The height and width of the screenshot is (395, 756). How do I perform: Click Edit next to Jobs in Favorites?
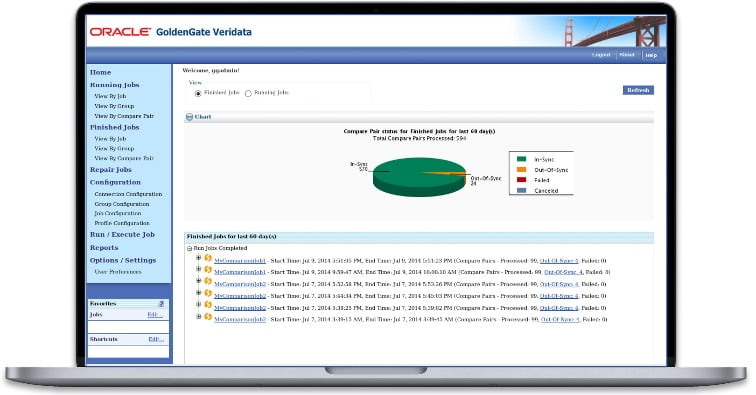pos(155,315)
